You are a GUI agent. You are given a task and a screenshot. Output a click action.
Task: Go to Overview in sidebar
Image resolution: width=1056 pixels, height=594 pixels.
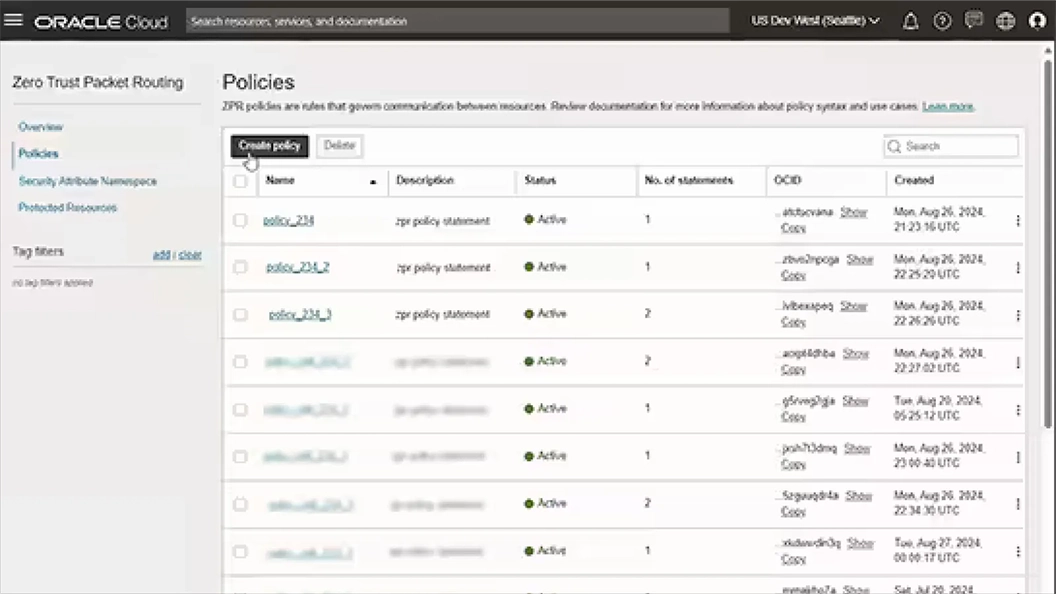click(x=40, y=127)
